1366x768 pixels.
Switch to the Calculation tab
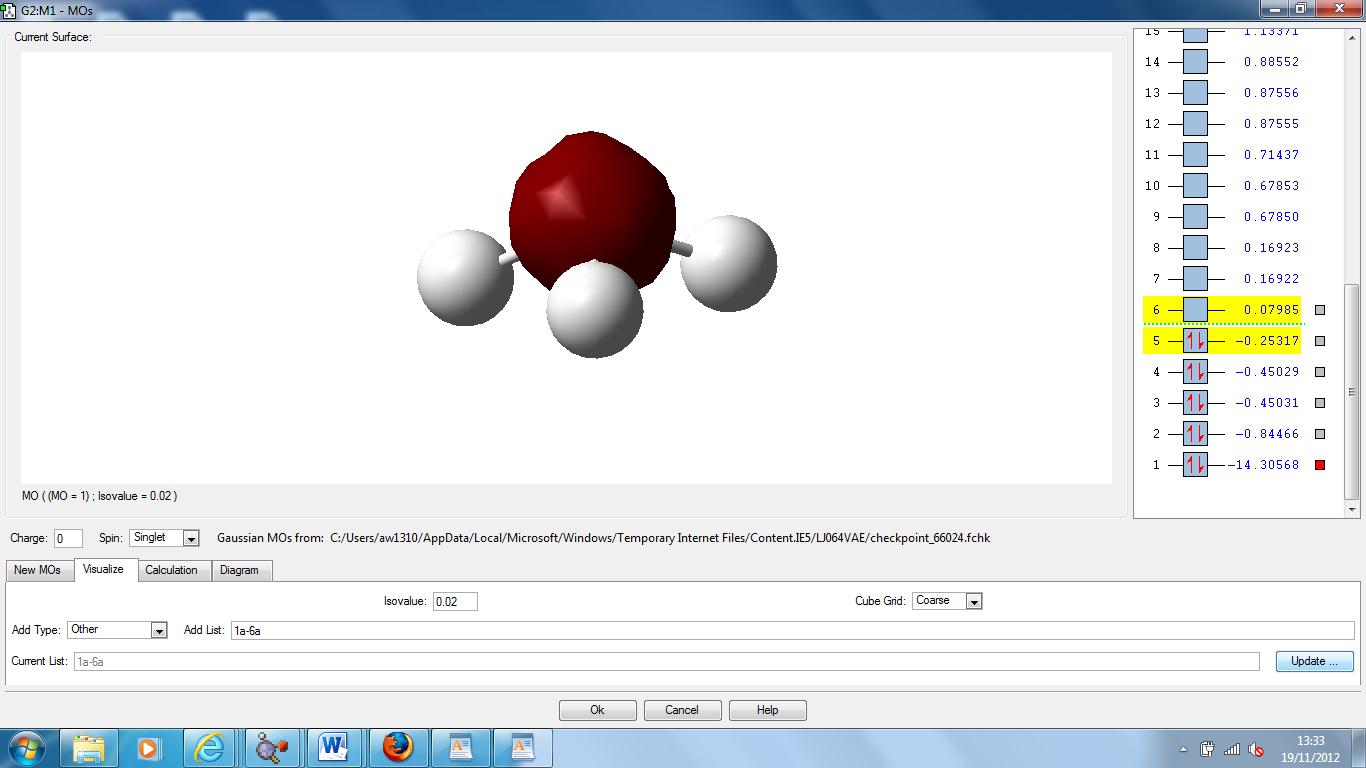tap(171, 570)
